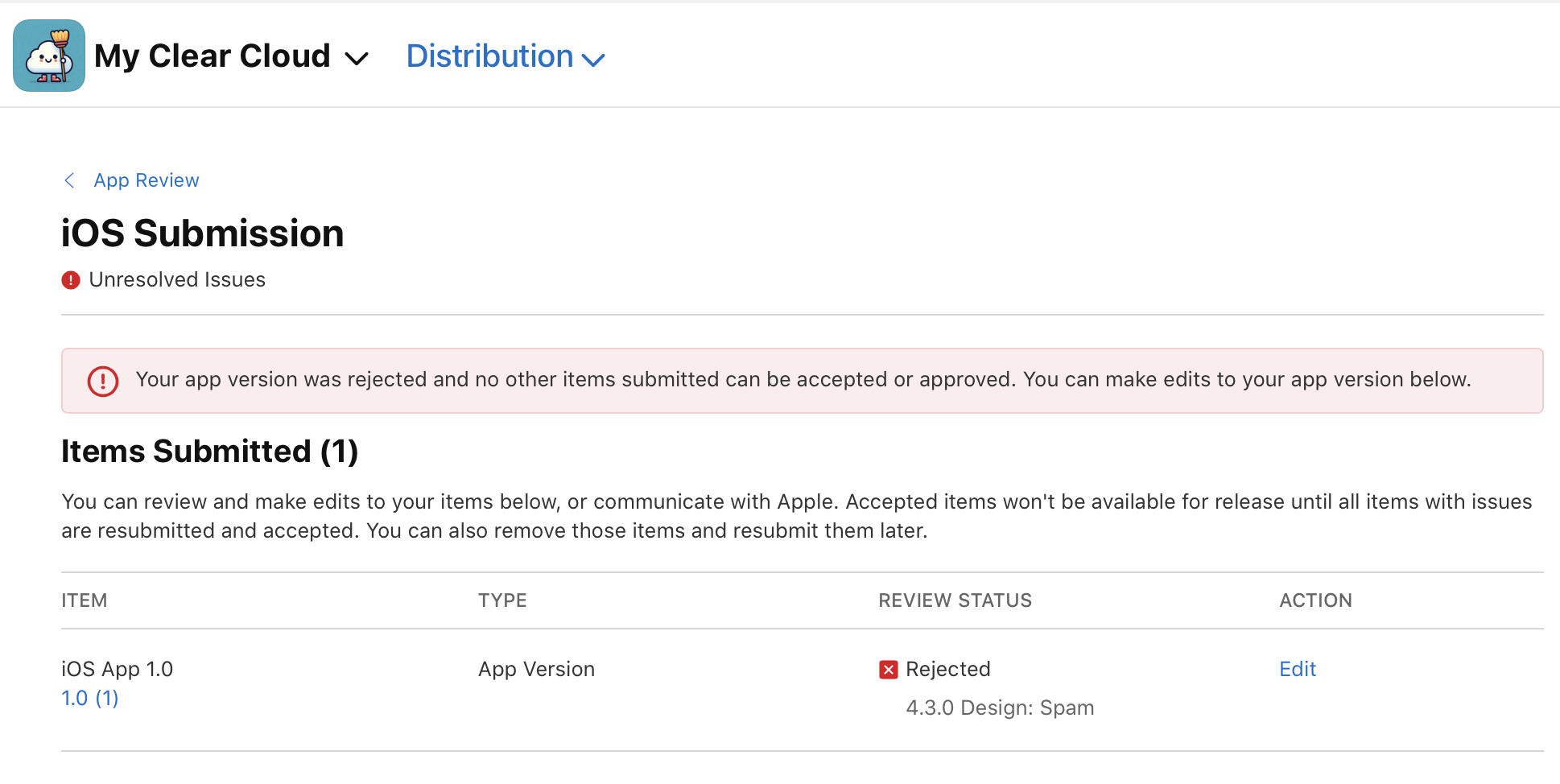The width and height of the screenshot is (1560, 784).
Task: Open the App Review breadcrumb link
Action: pyautogui.click(x=147, y=180)
